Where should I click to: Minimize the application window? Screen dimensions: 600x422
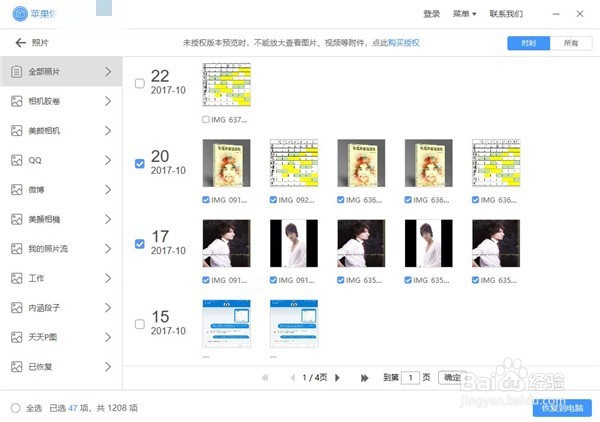coord(556,14)
